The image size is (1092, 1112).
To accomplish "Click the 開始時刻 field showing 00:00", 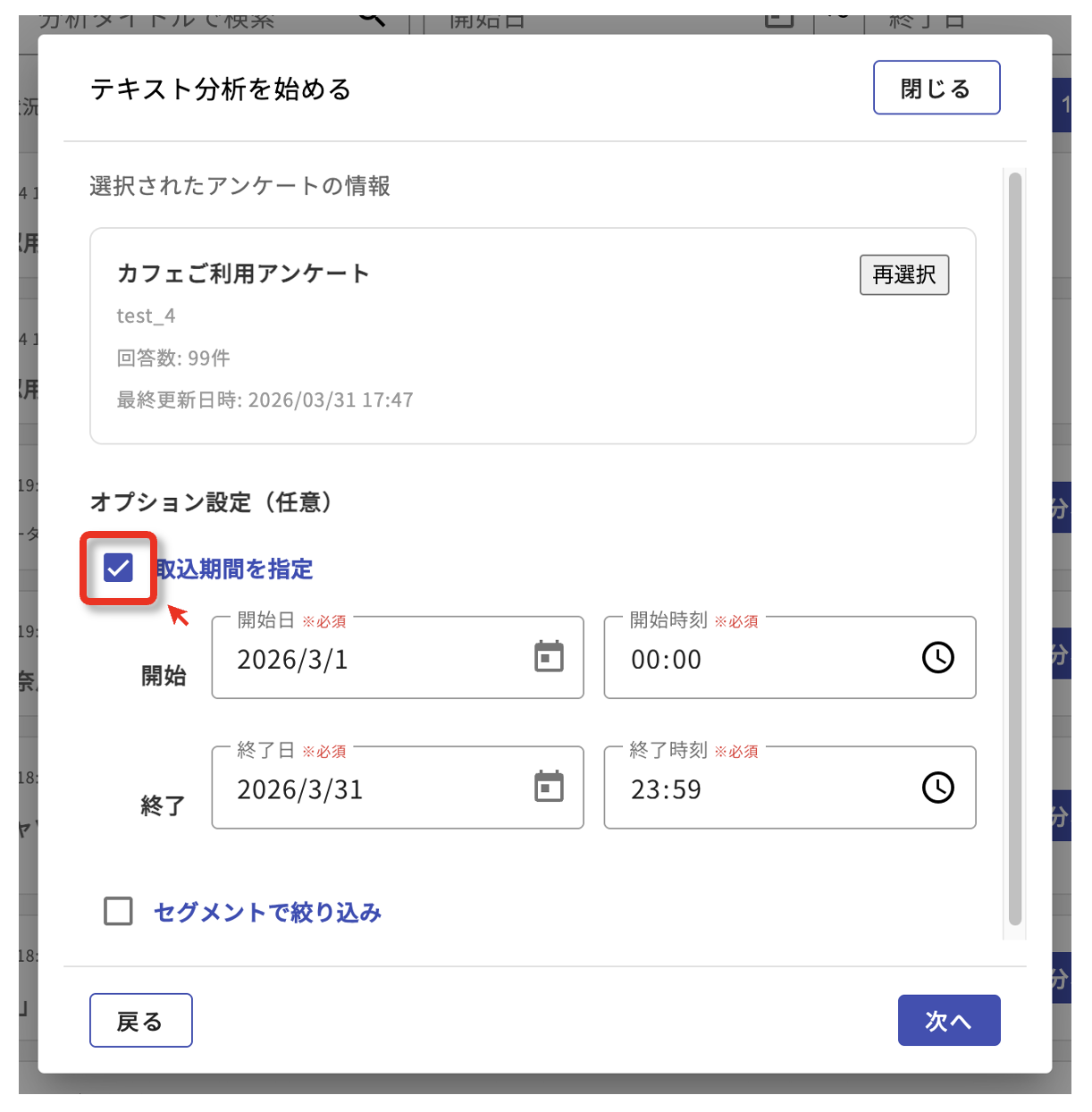I will 760,660.
